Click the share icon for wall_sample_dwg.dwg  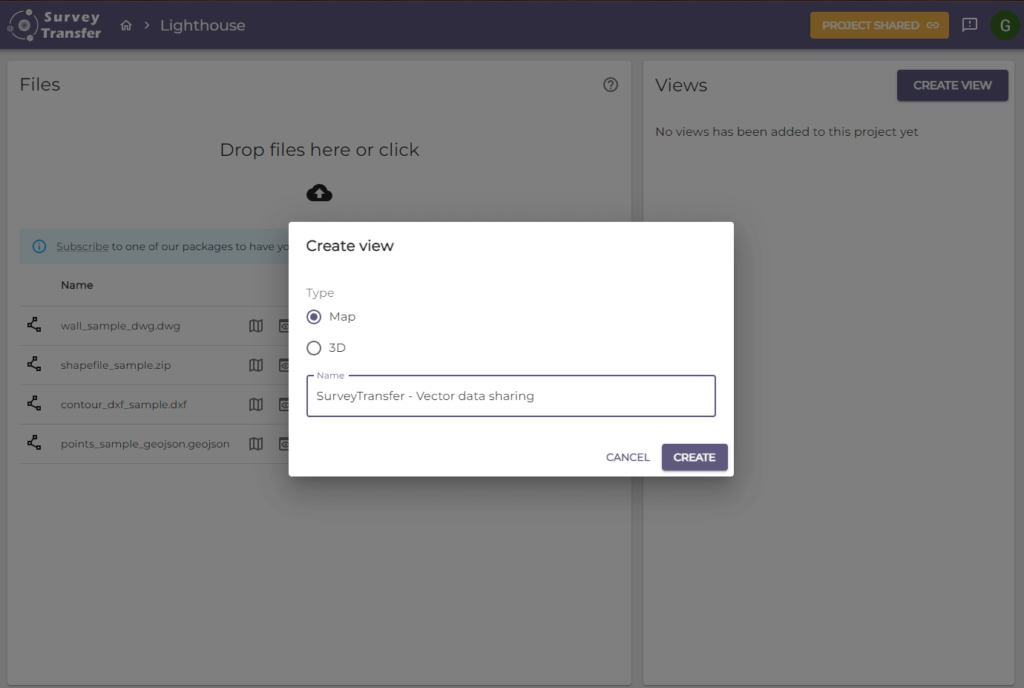(x=34, y=325)
